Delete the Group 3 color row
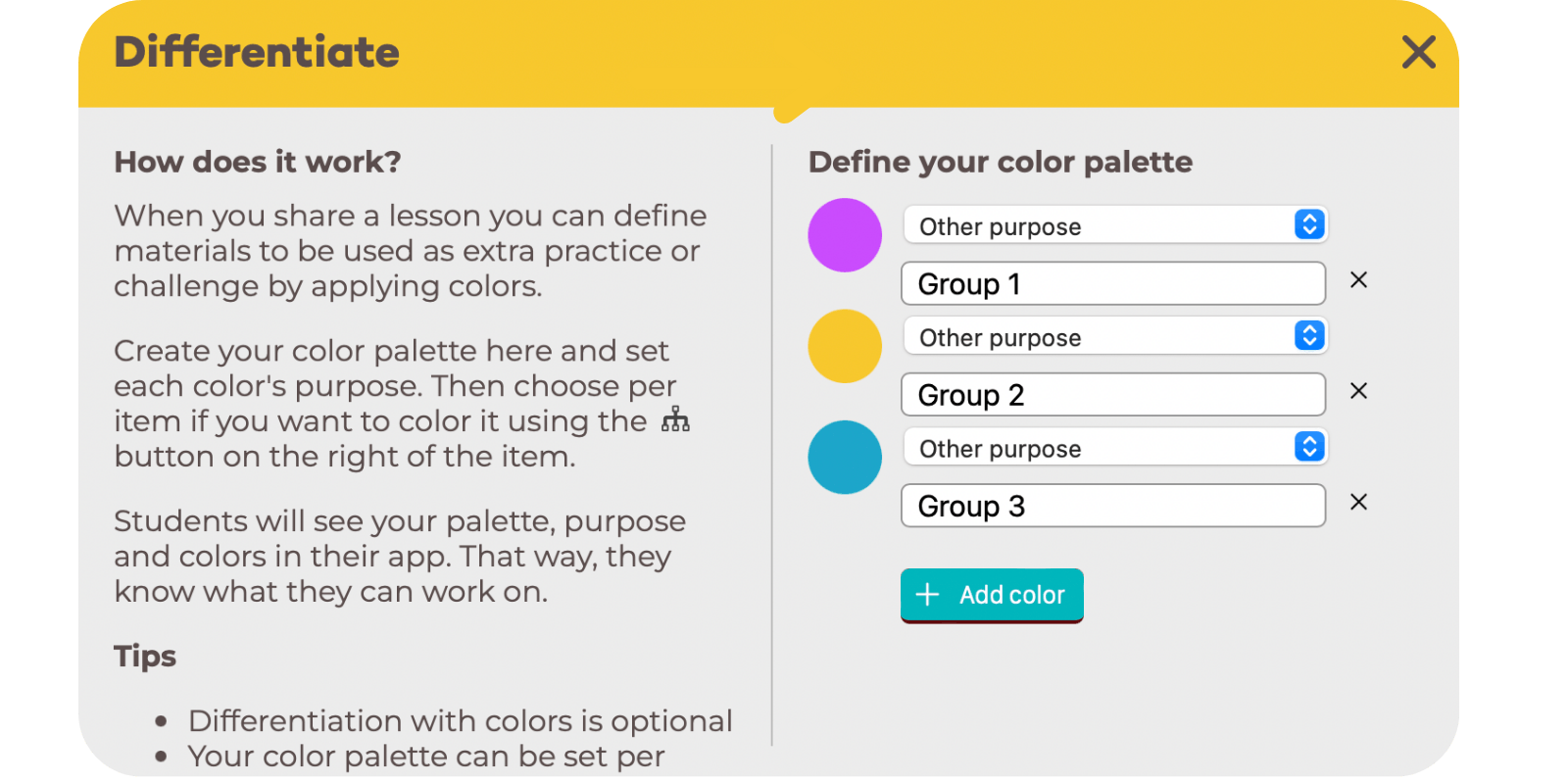Screen dimensions: 1568x784 click(x=1358, y=502)
